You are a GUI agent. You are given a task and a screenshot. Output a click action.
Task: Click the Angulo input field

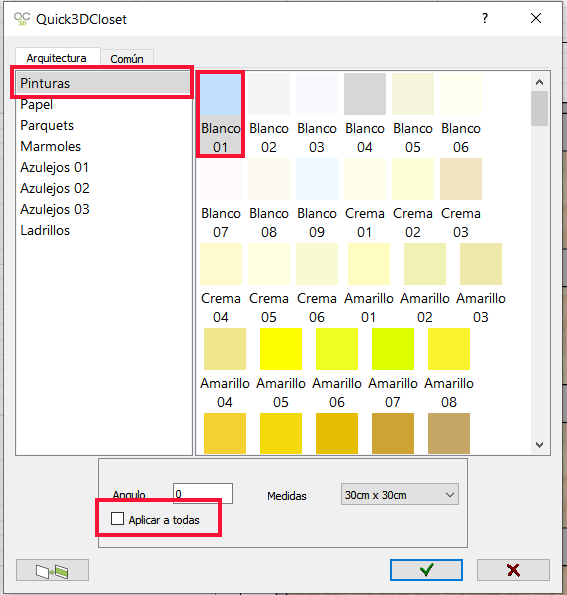coord(203,493)
